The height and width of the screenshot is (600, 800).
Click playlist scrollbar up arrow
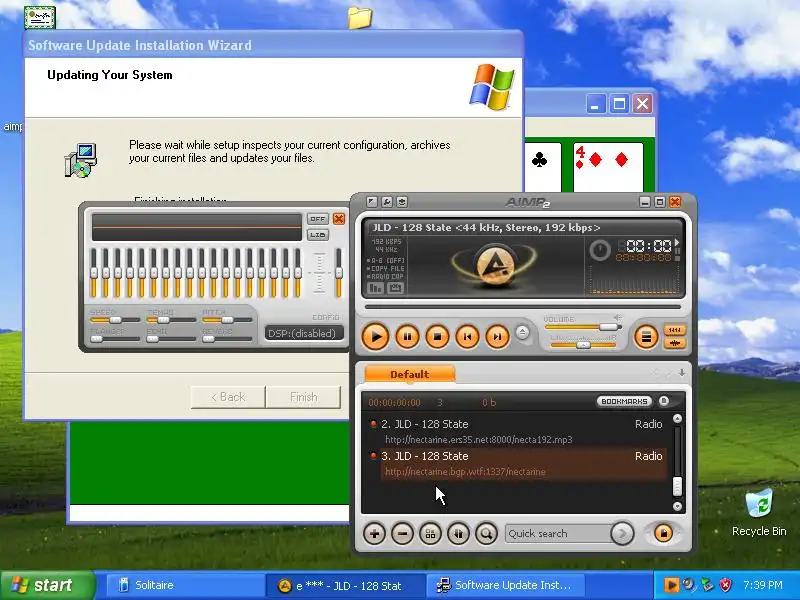click(x=678, y=419)
